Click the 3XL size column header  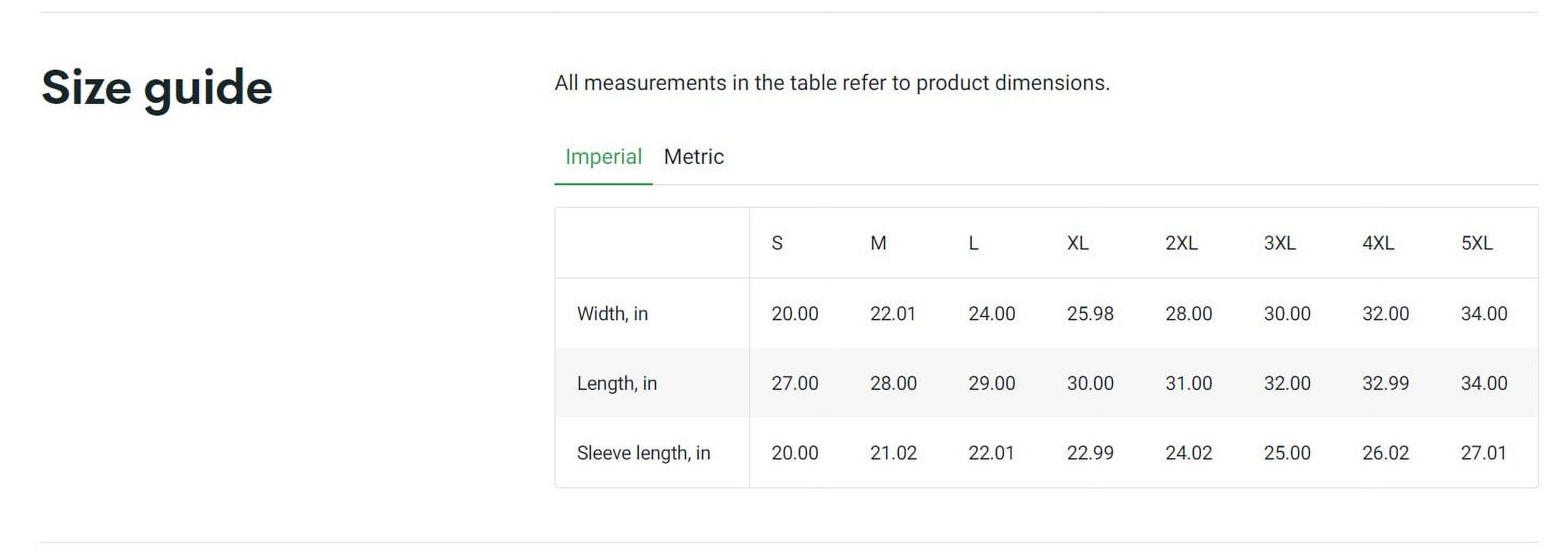1280,243
